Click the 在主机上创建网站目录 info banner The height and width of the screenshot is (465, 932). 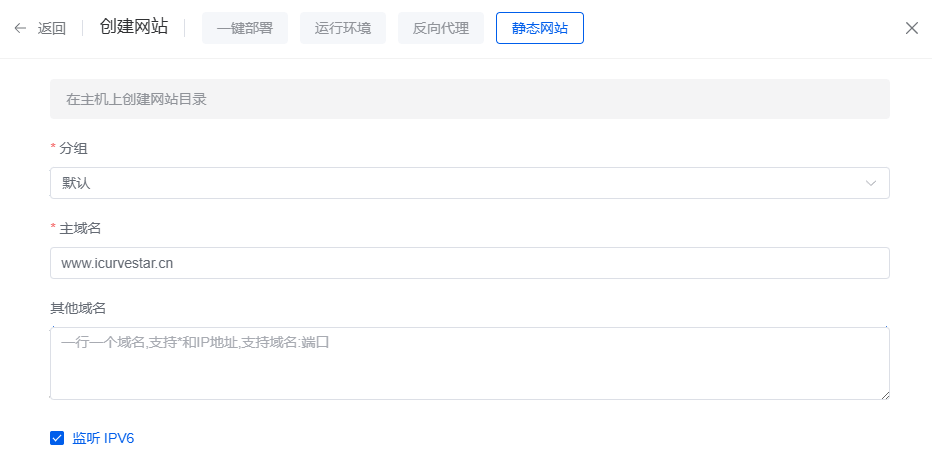click(469, 99)
